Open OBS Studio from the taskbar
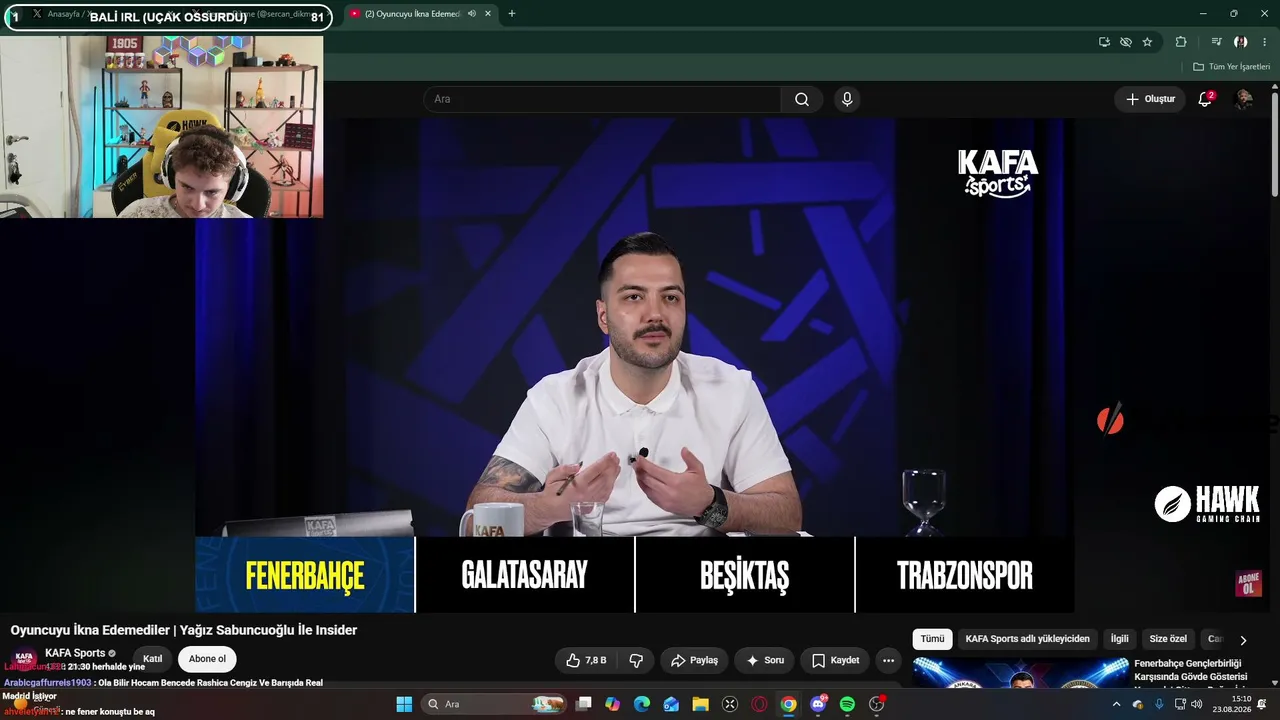 coord(877,704)
